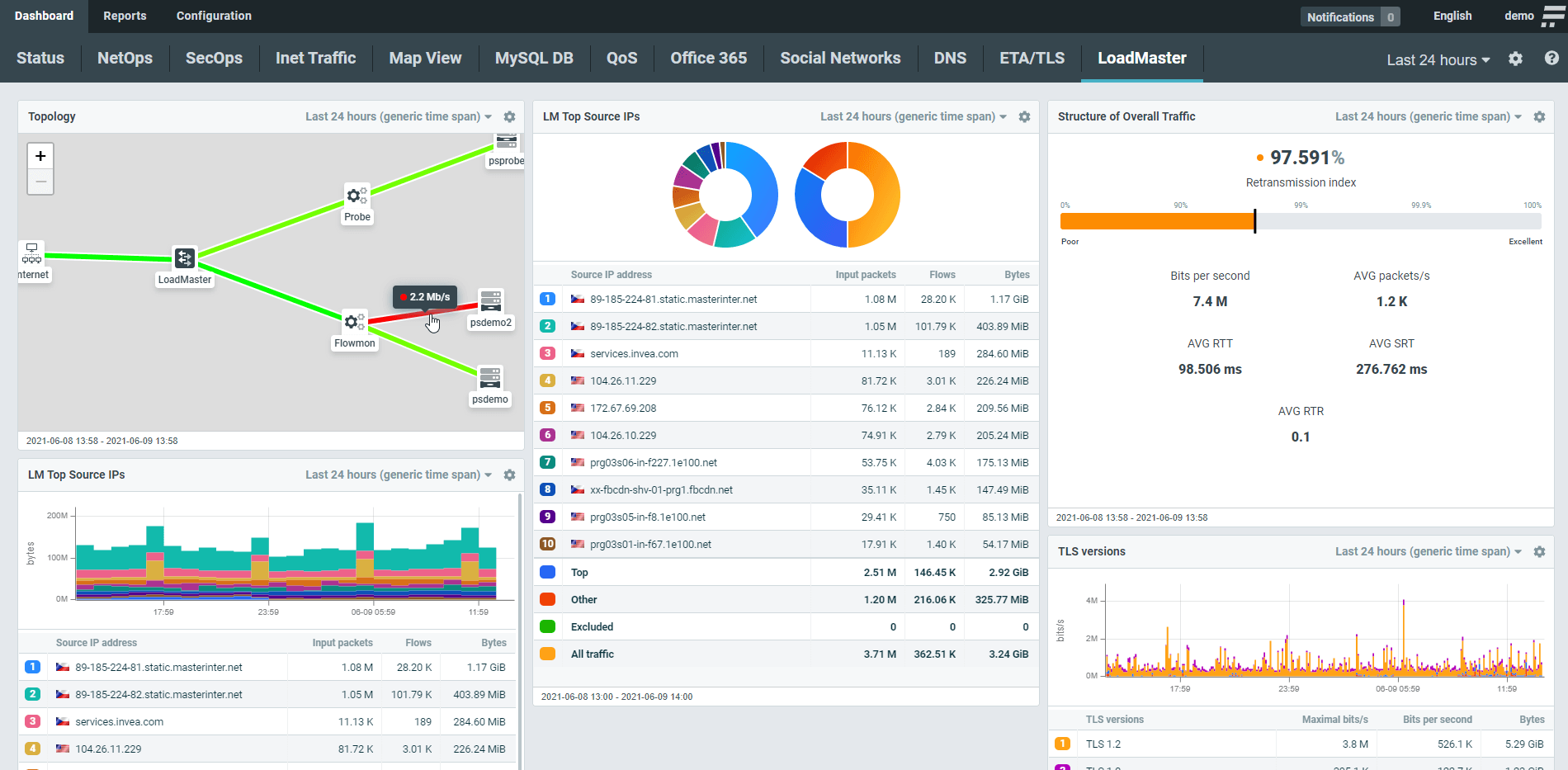
Task: Open the TLS versions time span dropdown
Action: pos(1425,551)
